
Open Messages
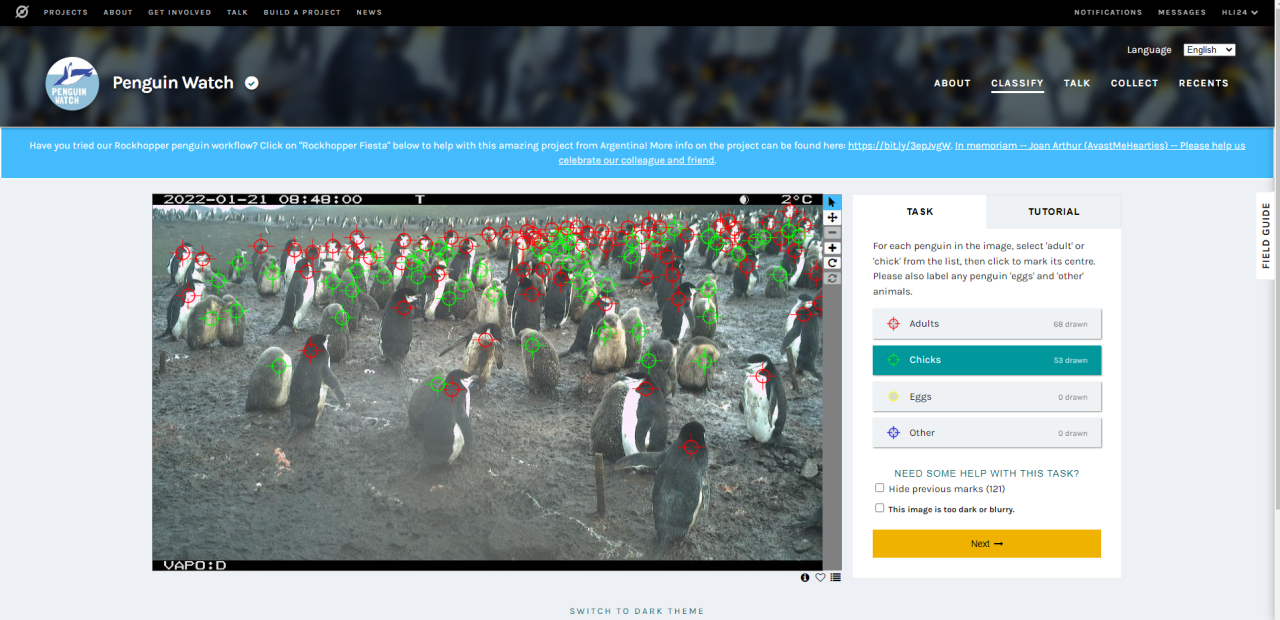[x=1182, y=12]
